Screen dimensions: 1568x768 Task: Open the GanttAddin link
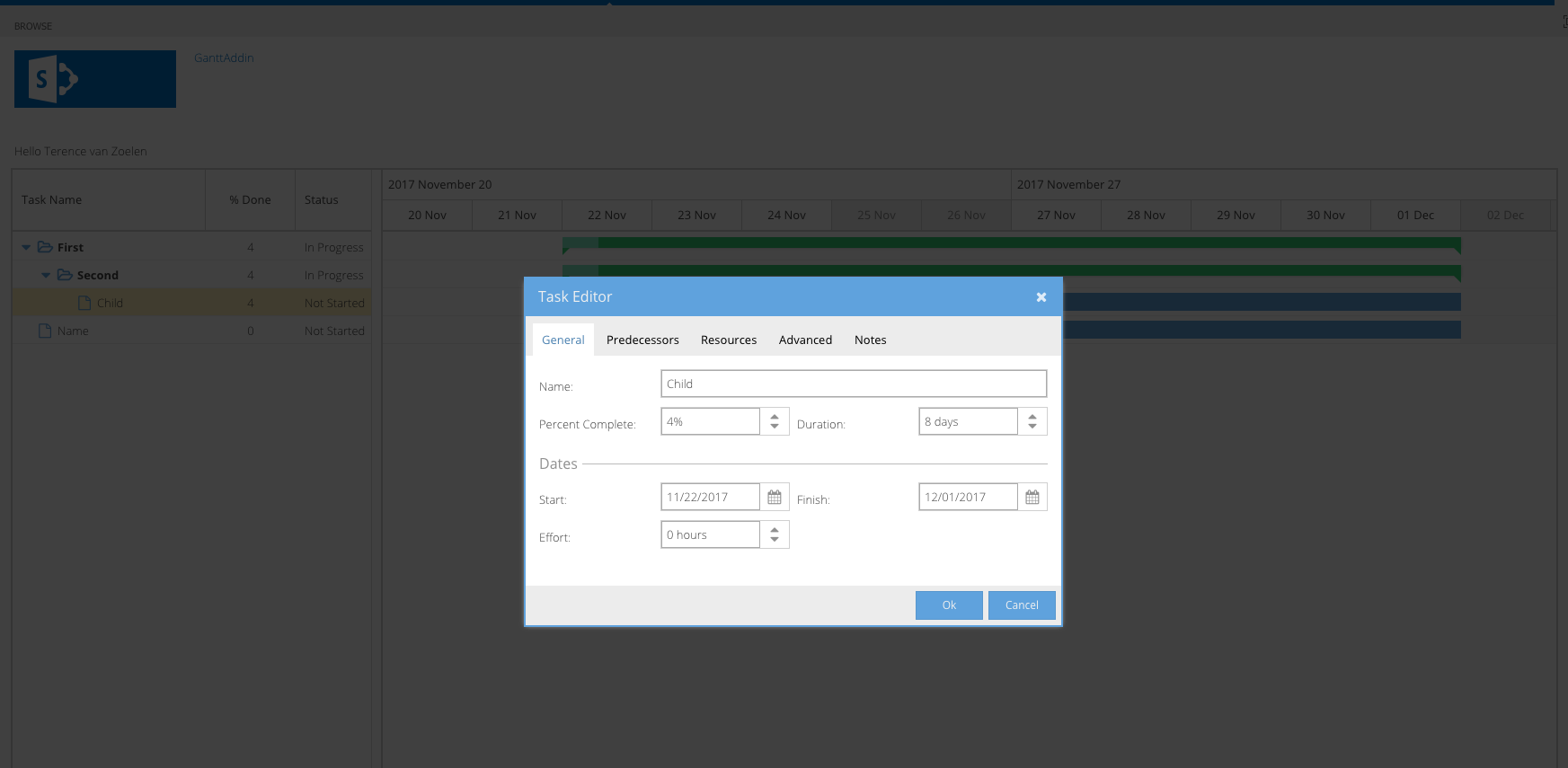pos(224,57)
